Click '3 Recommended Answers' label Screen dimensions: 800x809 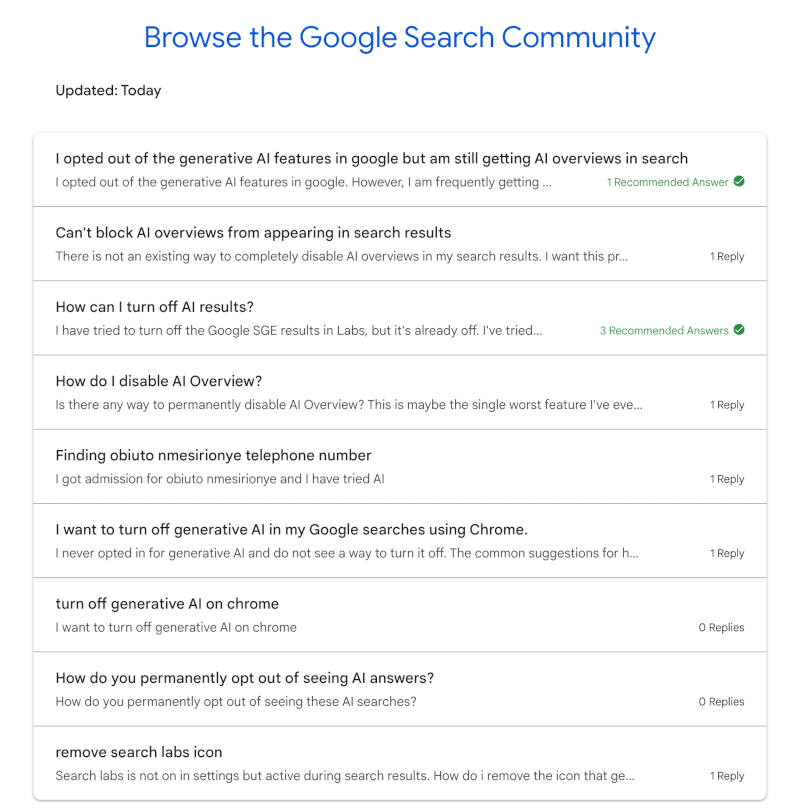coord(664,330)
